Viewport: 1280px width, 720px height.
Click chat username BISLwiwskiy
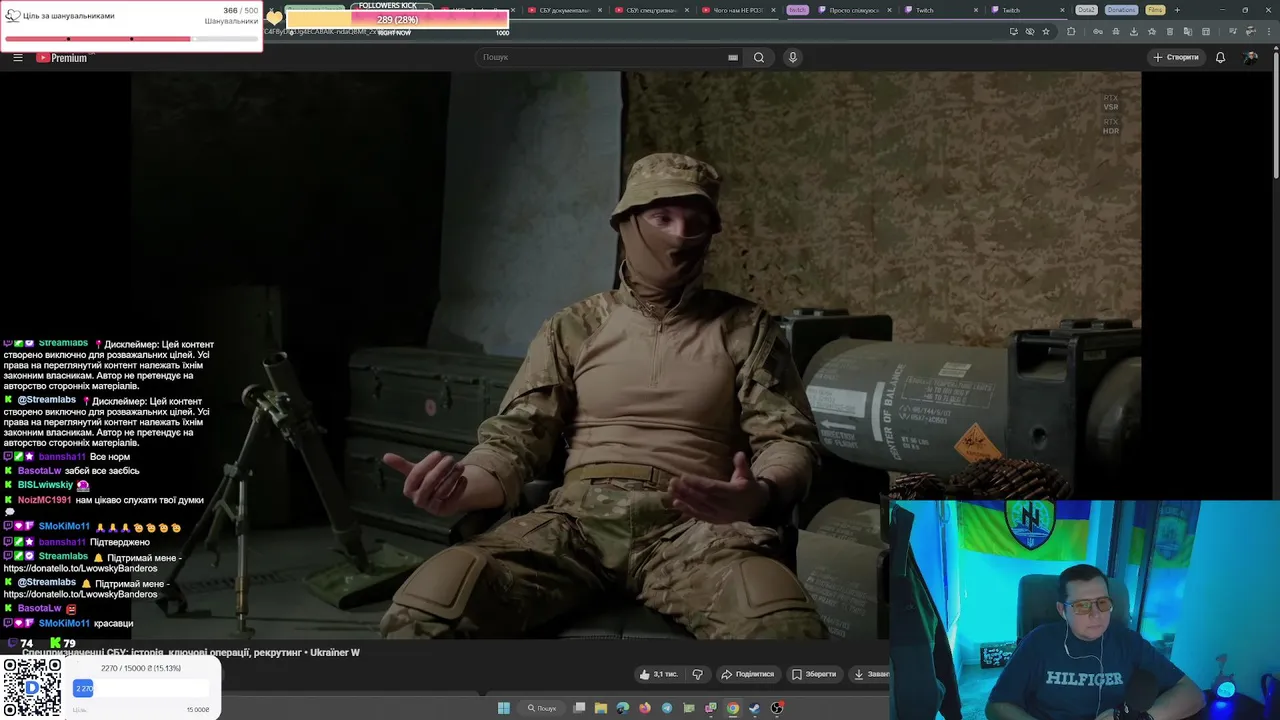45,485
